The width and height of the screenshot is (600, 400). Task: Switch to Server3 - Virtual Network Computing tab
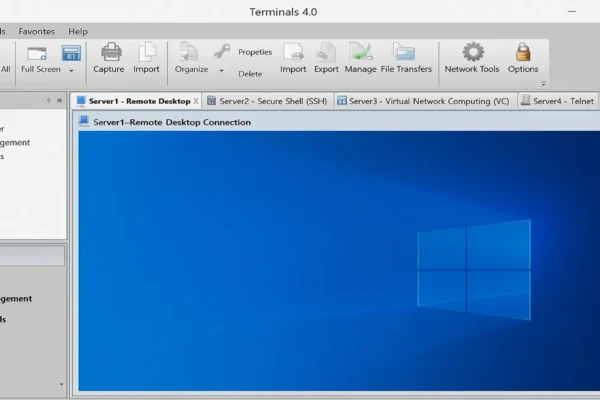pos(424,101)
